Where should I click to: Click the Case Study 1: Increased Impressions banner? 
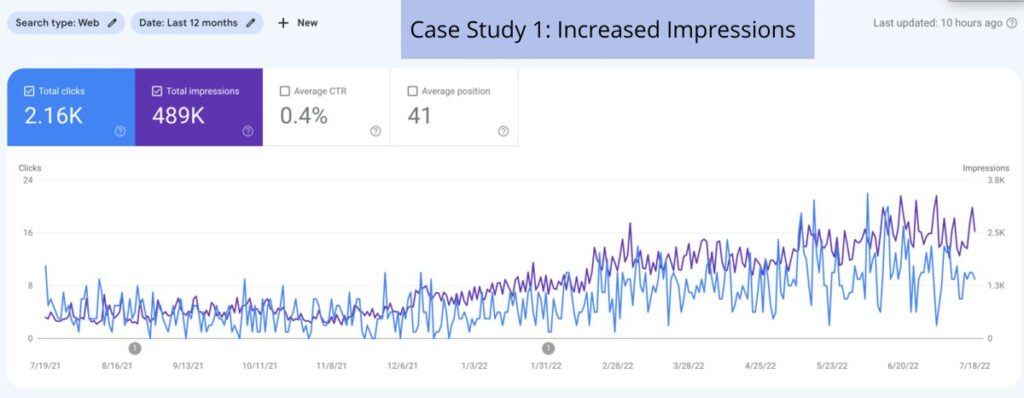click(607, 29)
